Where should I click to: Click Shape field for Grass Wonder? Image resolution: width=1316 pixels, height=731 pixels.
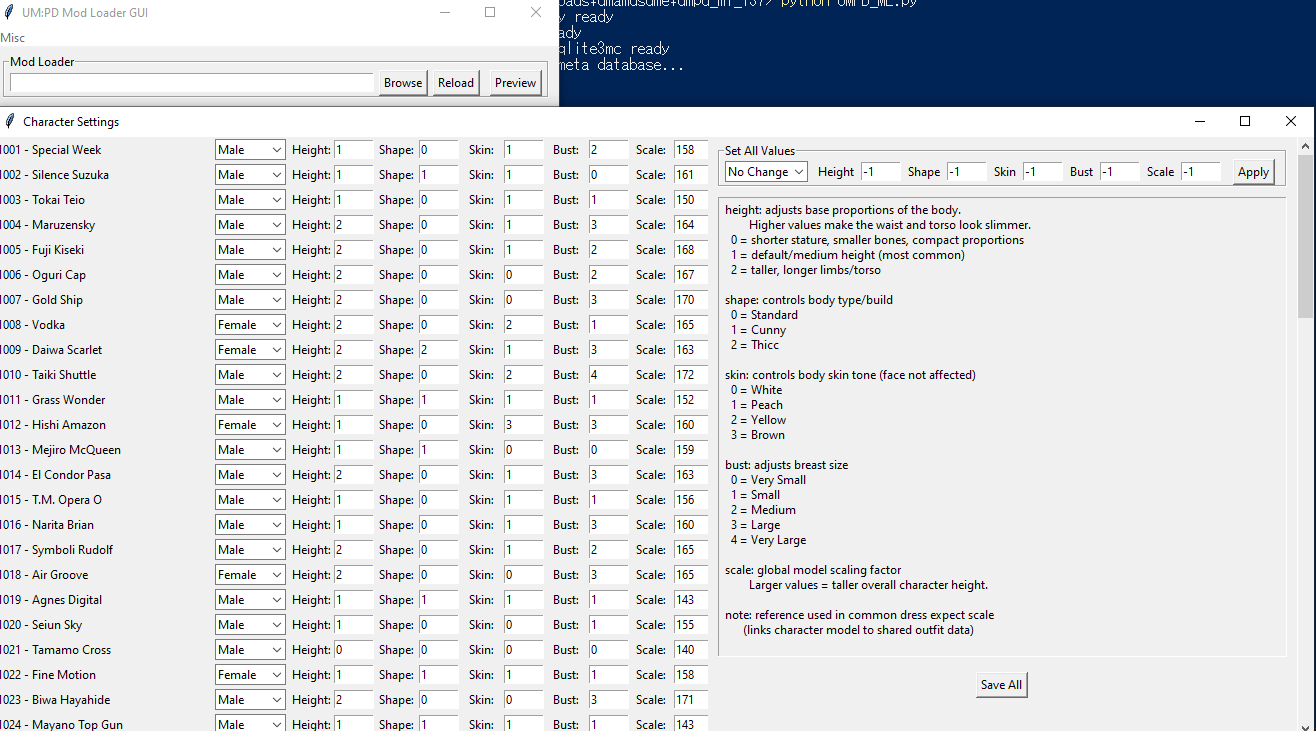(x=438, y=400)
